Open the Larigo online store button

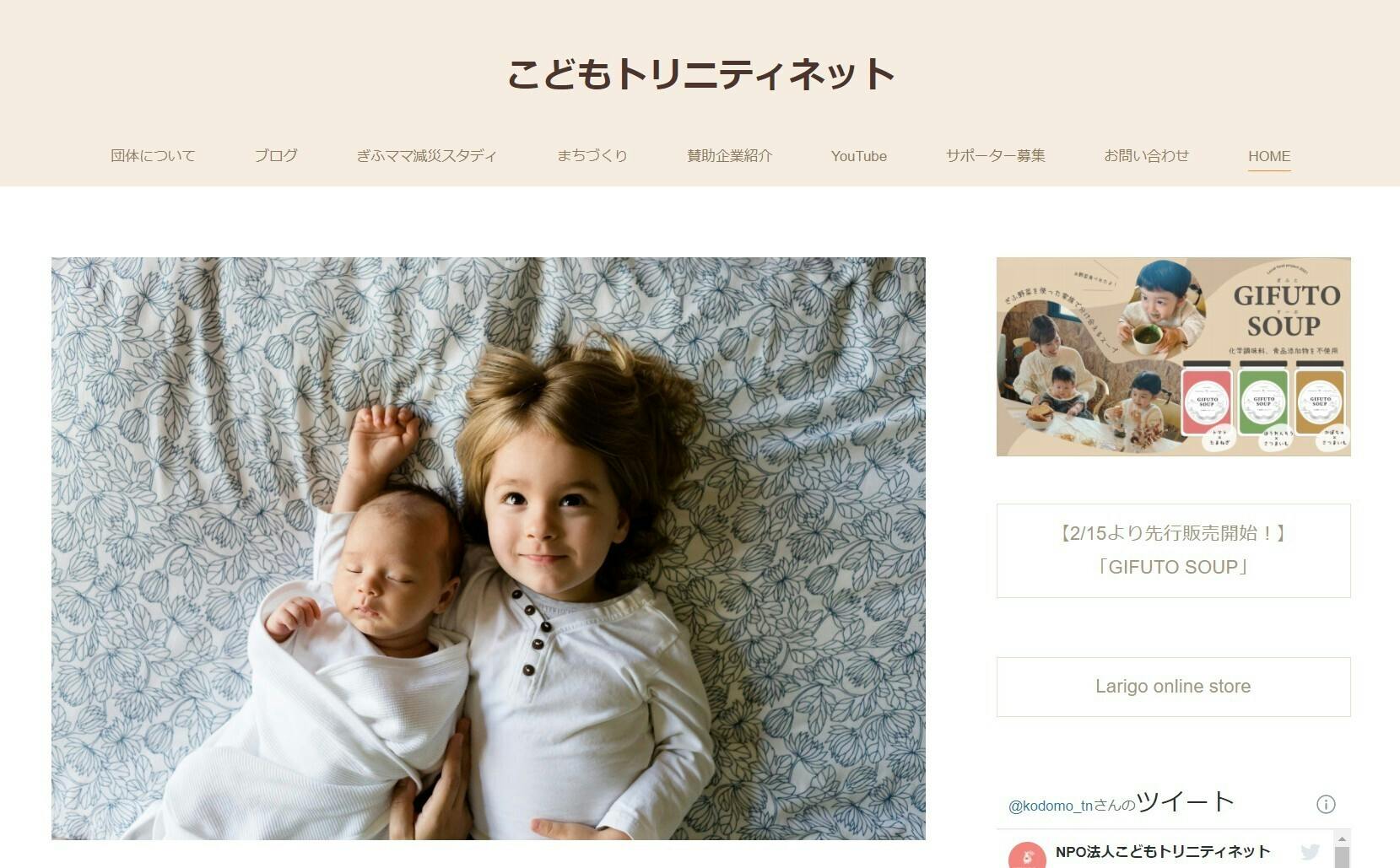coord(1173,687)
